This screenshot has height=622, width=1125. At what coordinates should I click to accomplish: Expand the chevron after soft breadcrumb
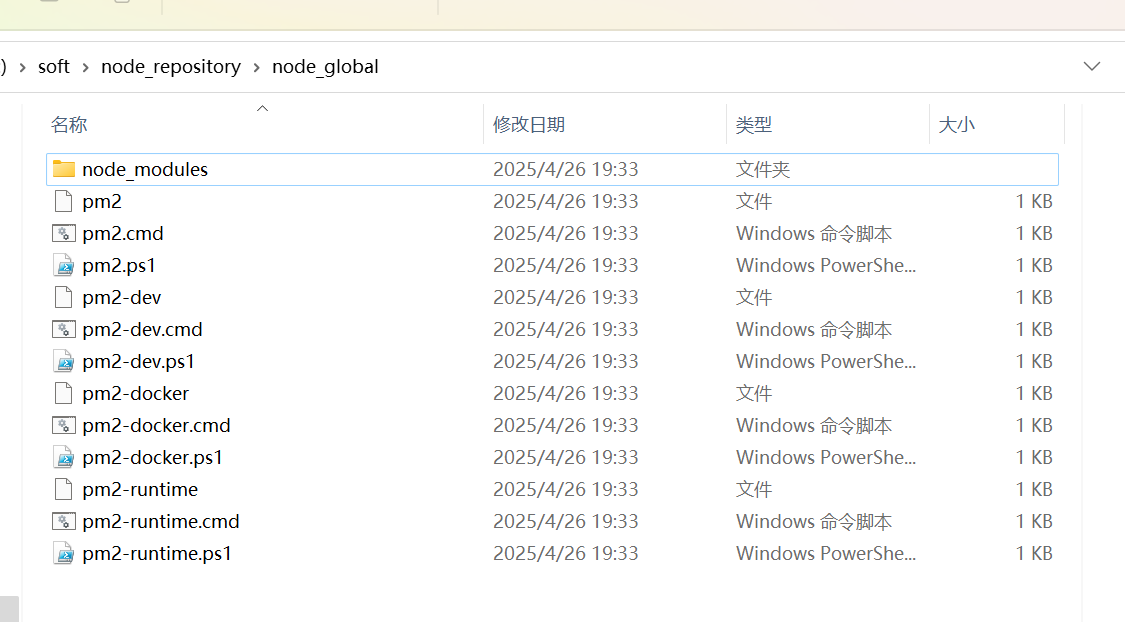point(85,67)
